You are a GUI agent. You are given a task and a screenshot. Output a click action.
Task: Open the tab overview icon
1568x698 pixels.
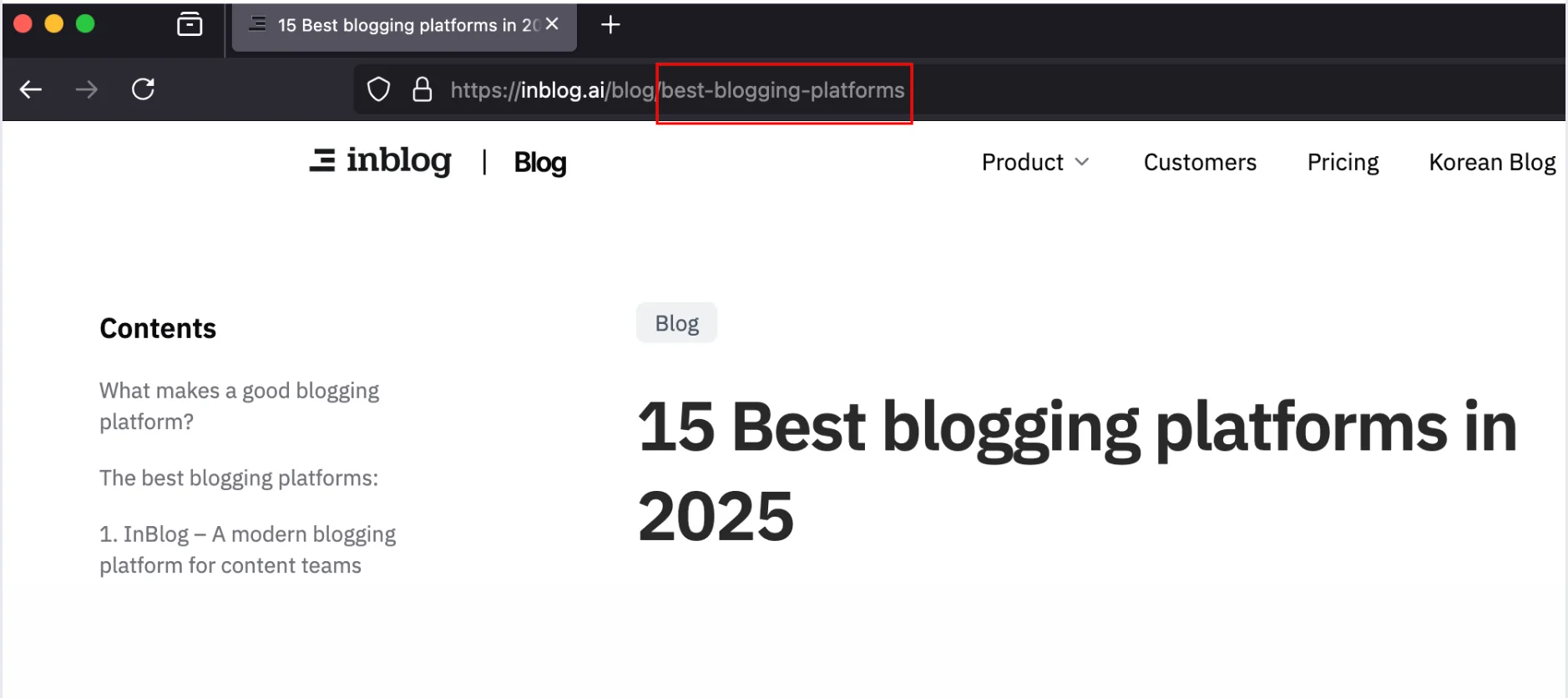[x=190, y=25]
